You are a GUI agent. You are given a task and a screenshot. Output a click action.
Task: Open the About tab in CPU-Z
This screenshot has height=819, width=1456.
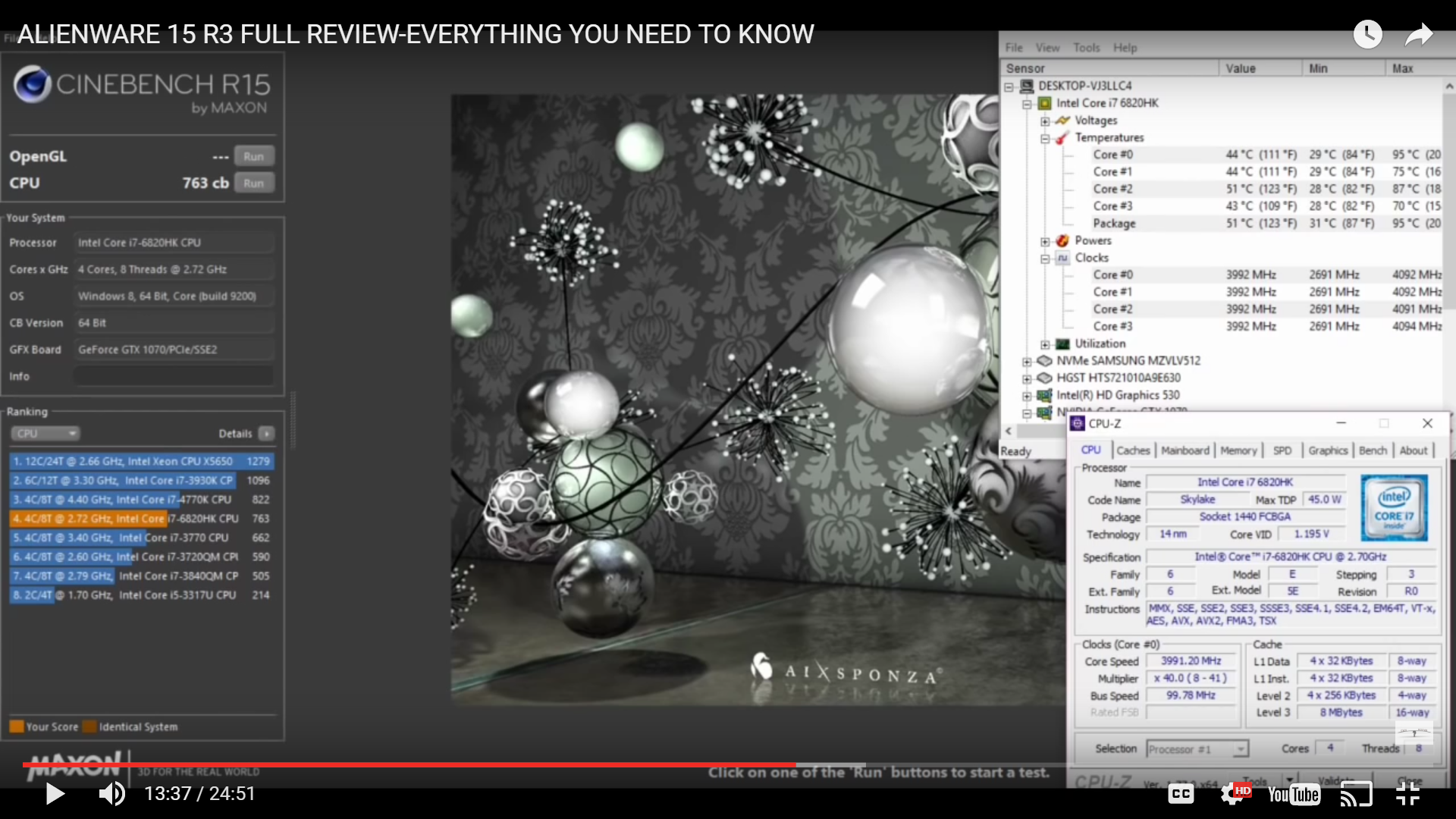[1414, 450]
